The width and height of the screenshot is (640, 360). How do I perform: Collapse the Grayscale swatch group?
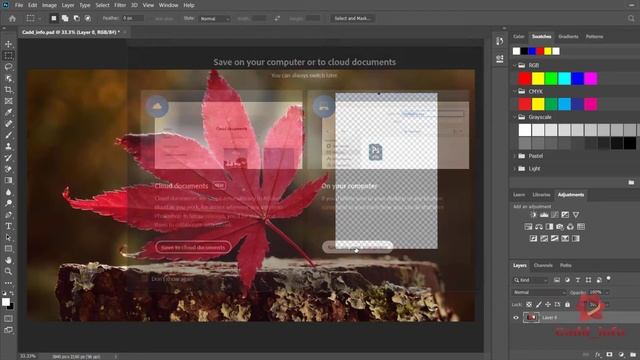pos(515,117)
